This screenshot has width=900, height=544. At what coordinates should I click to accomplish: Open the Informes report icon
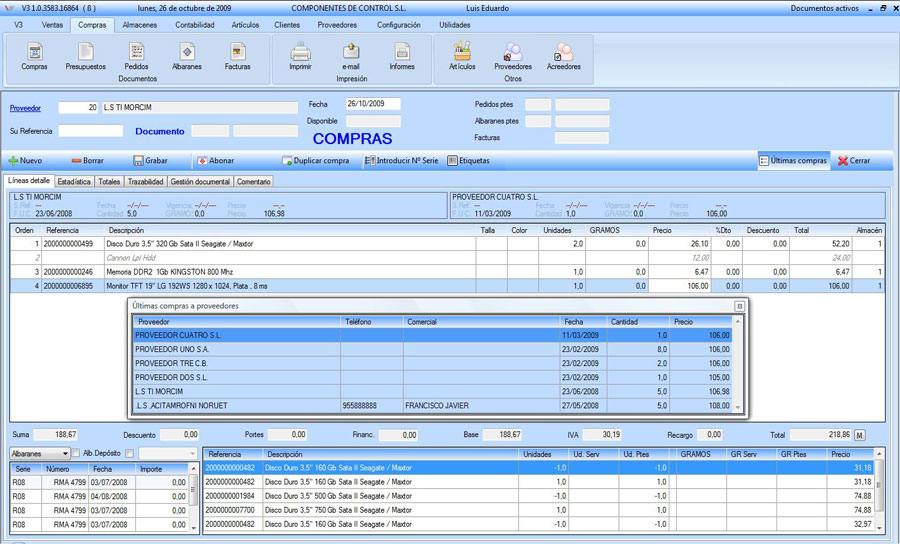(x=402, y=57)
